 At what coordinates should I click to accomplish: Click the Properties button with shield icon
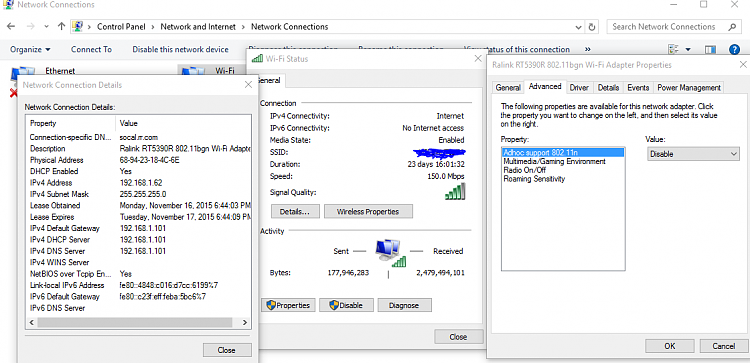click(288, 305)
